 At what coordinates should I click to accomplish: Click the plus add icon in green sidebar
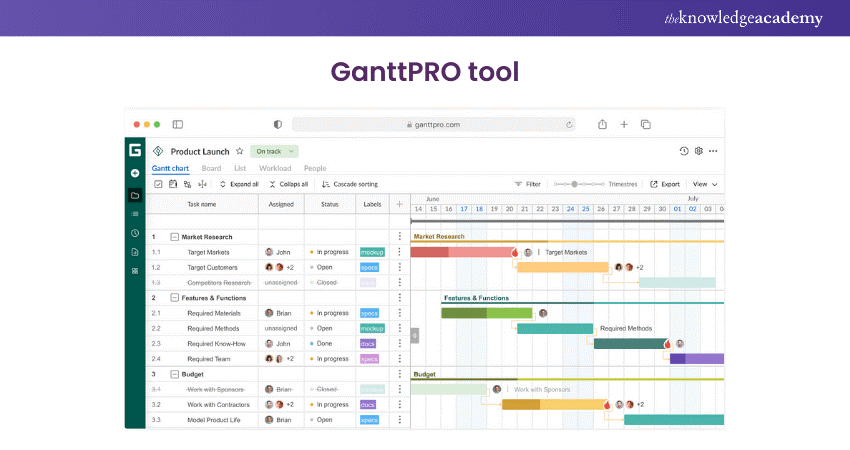tap(135, 173)
